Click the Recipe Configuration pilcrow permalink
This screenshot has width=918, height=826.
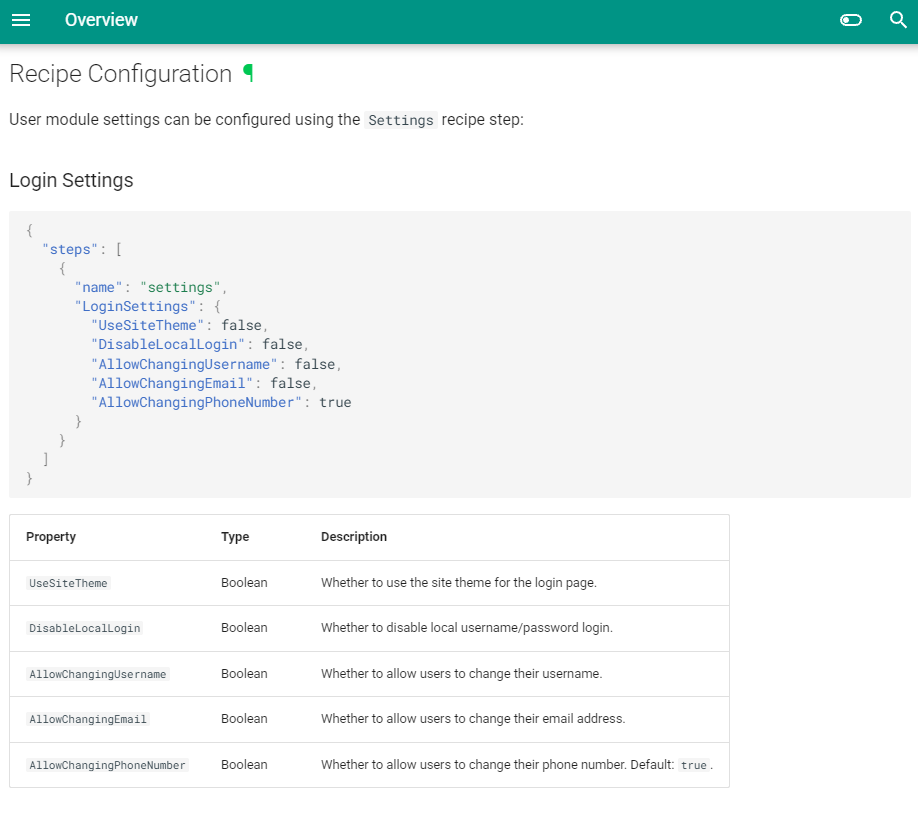(248, 74)
